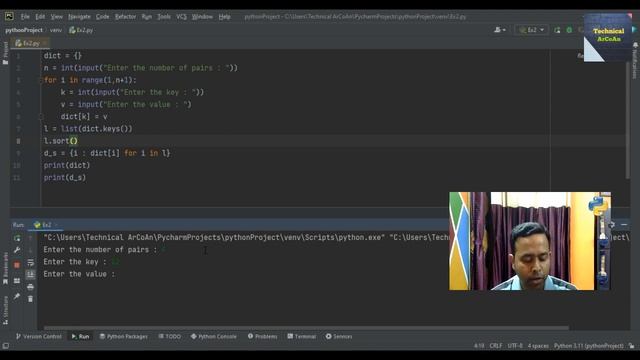The image size is (640, 360).
Task: Close the Ex2.py editor tab
Action: click(44, 43)
